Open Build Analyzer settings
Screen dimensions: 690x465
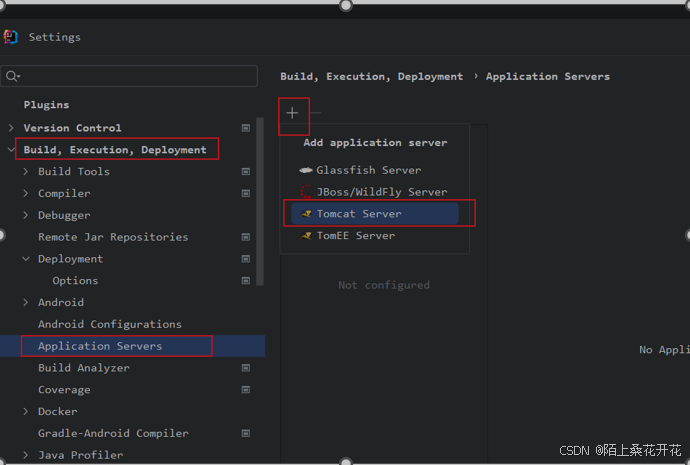[84, 368]
